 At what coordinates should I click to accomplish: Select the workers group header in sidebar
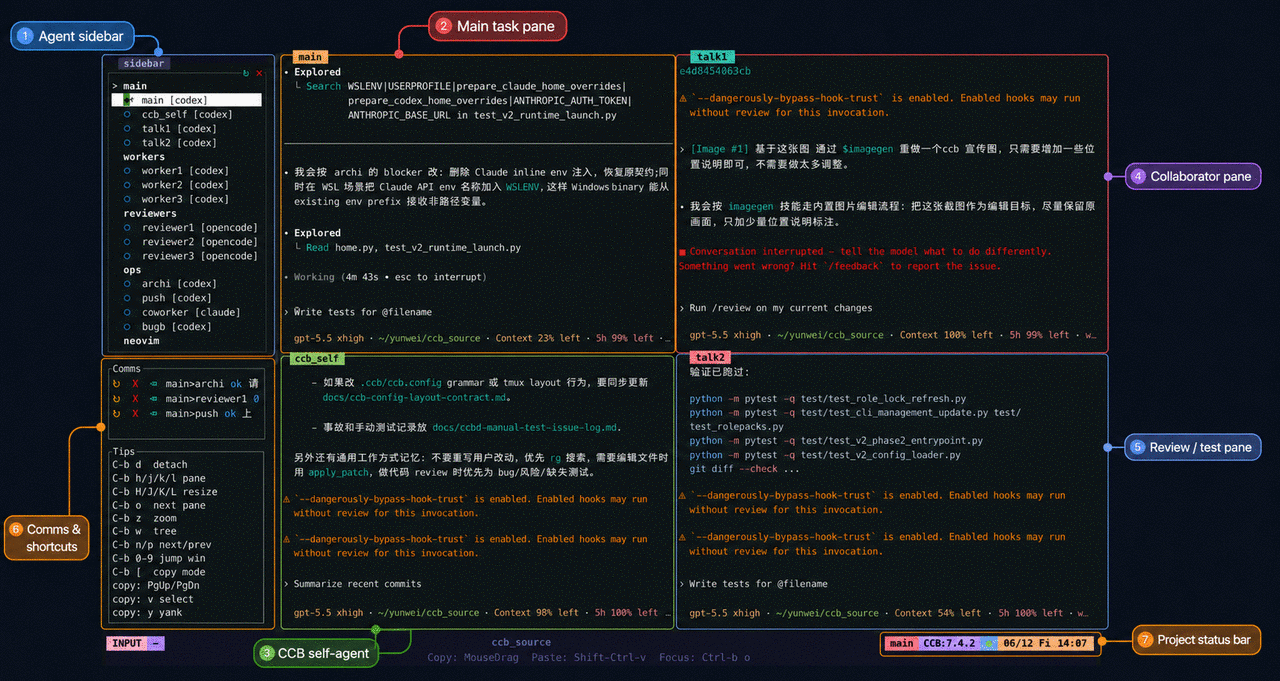point(144,157)
